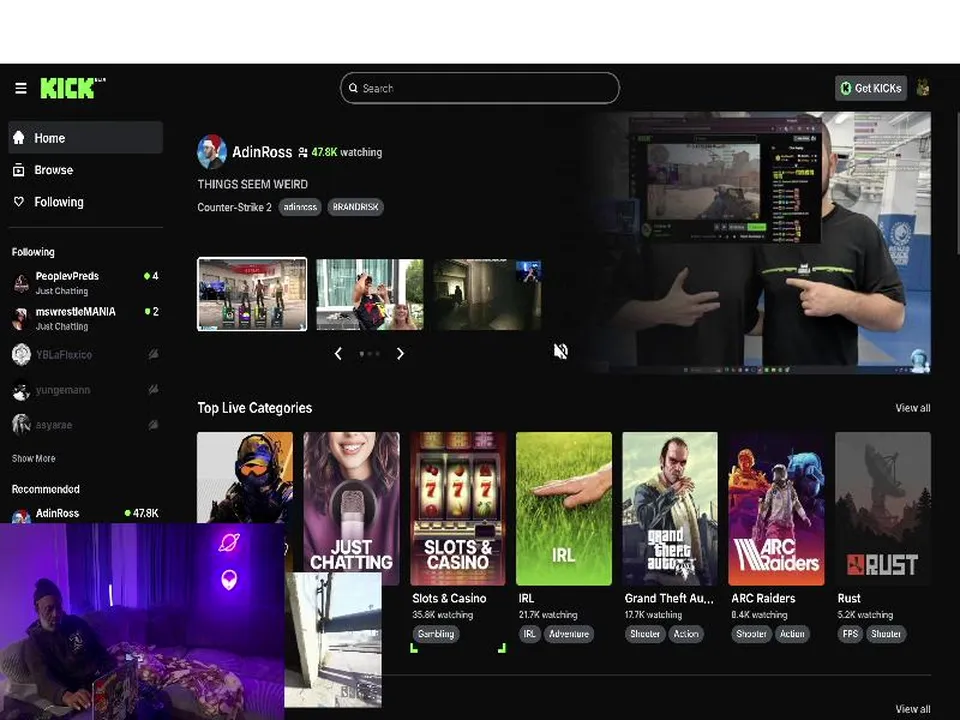The image size is (960, 720).
Task: Open the Rust category card
Action: pos(883,508)
